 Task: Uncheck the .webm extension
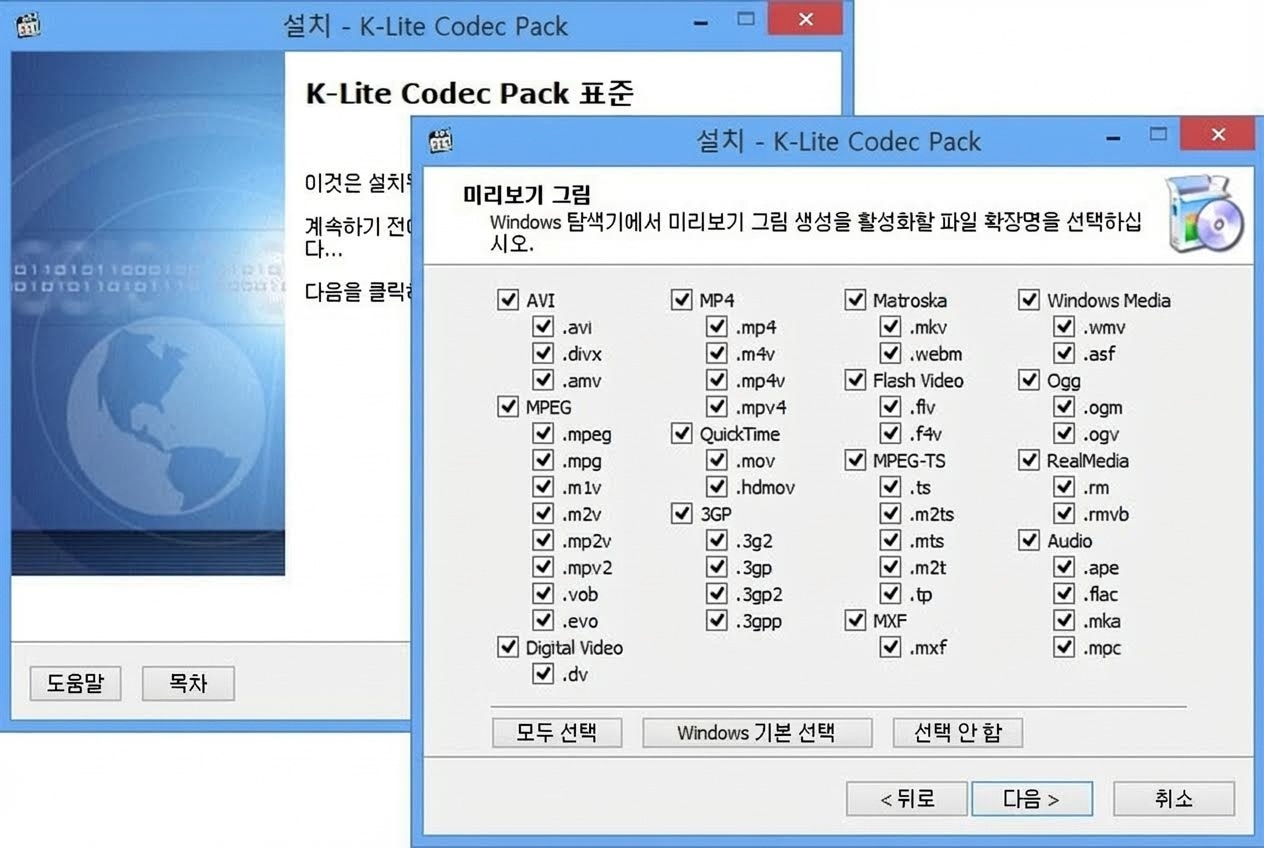(891, 353)
